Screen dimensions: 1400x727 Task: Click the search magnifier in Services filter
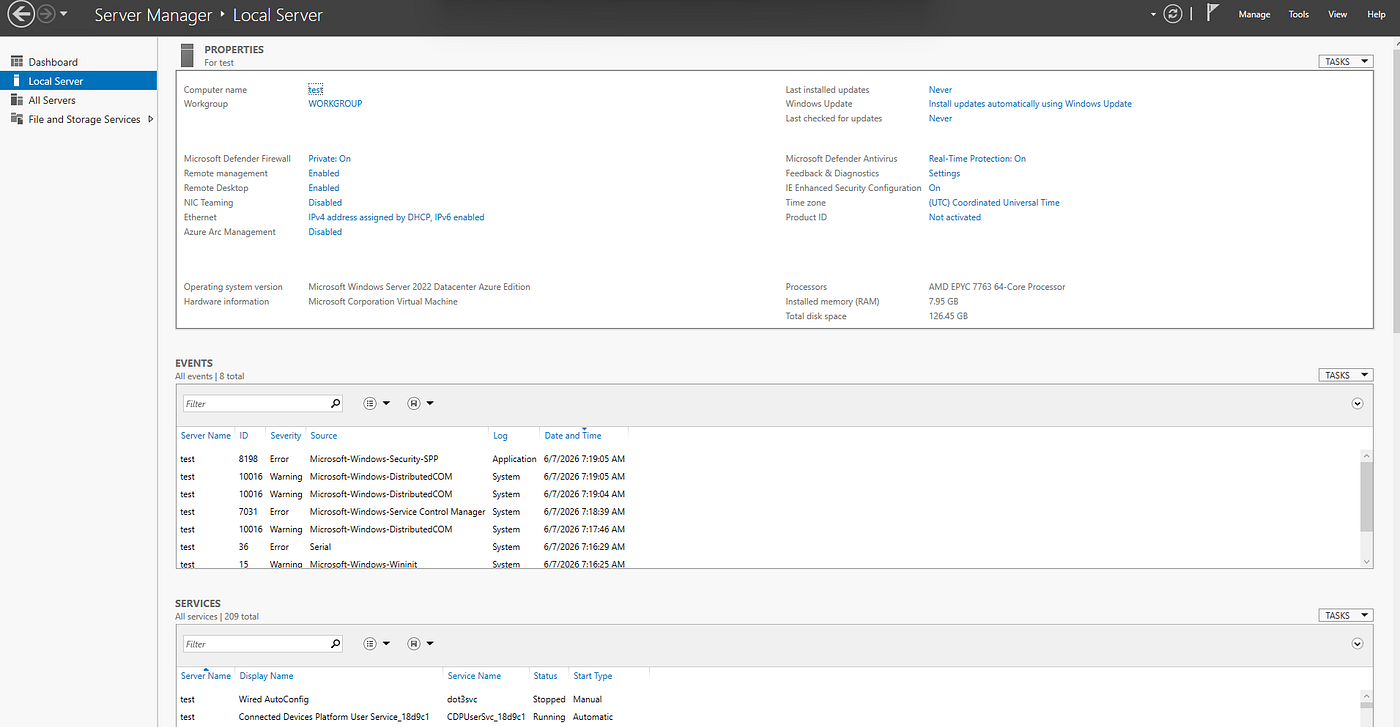[x=335, y=644]
